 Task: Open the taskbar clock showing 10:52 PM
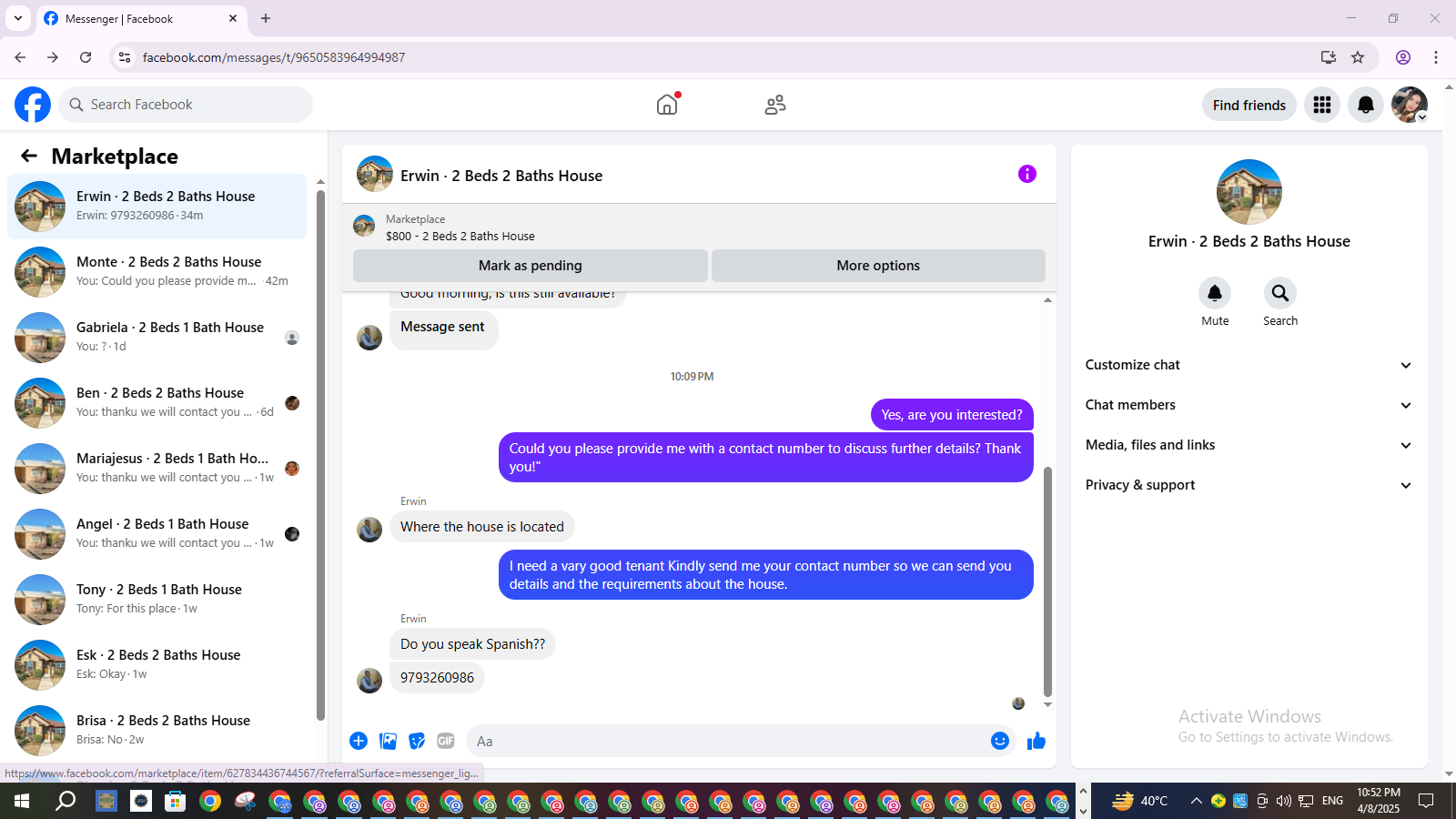point(1379,801)
